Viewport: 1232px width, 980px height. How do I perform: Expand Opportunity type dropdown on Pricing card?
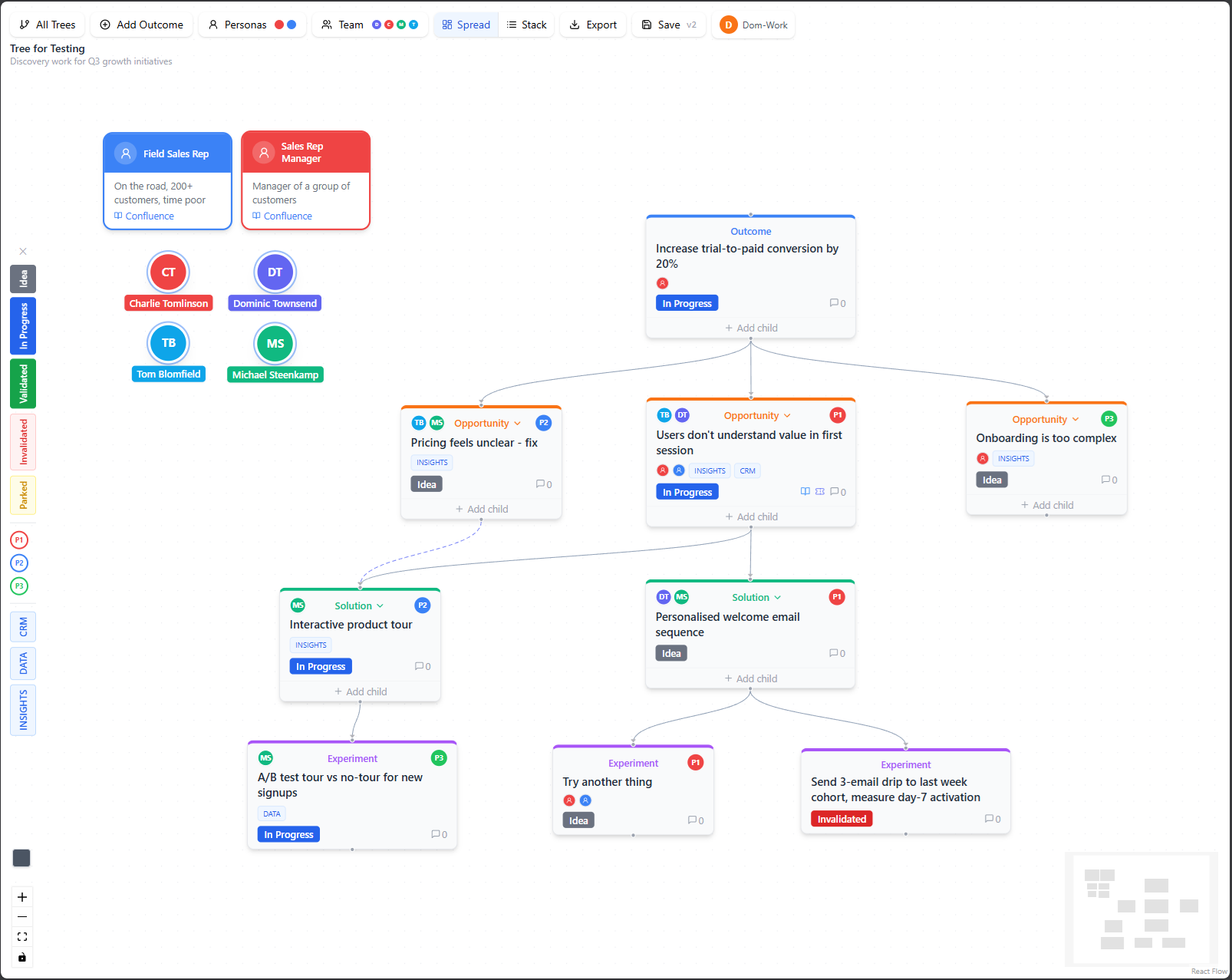[487, 423]
